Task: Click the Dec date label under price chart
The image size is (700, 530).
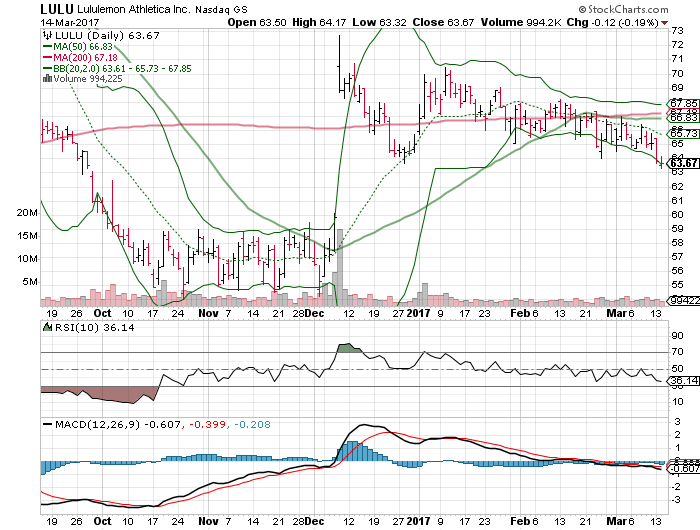Action: (315, 313)
